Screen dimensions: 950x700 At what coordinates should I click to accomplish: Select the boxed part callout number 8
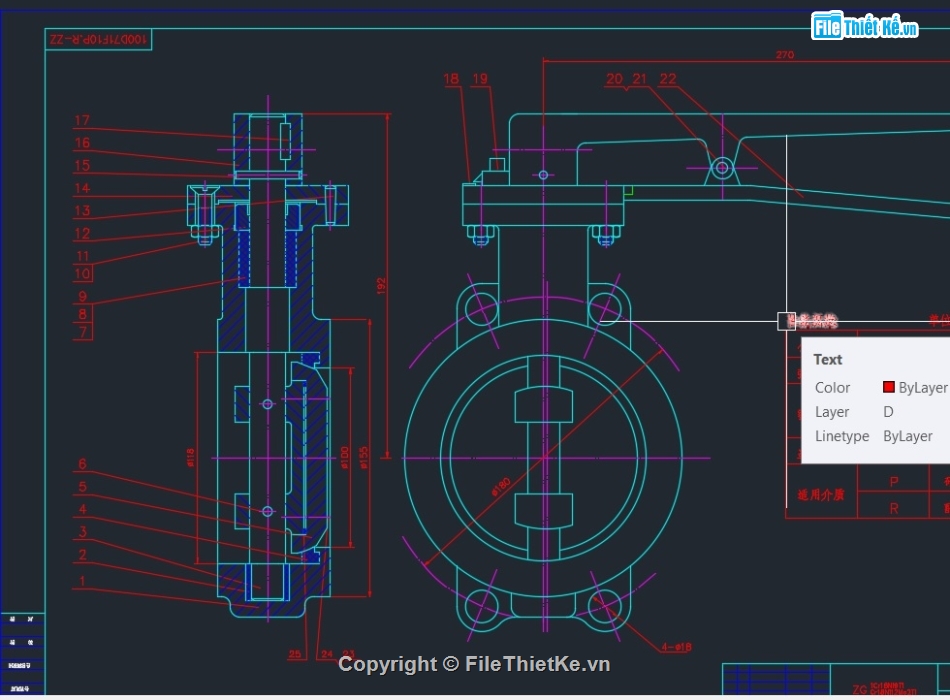tap(82, 314)
